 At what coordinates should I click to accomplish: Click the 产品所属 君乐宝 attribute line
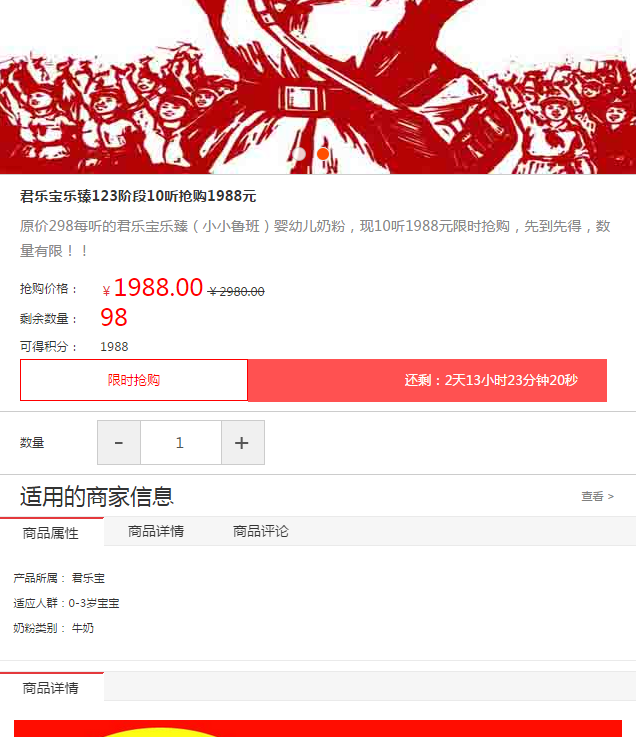pyautogui.click(x=59, y=578)
